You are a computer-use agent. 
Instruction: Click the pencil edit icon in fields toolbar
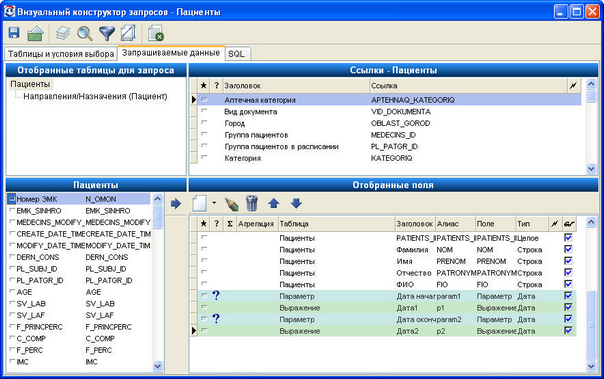231,203
